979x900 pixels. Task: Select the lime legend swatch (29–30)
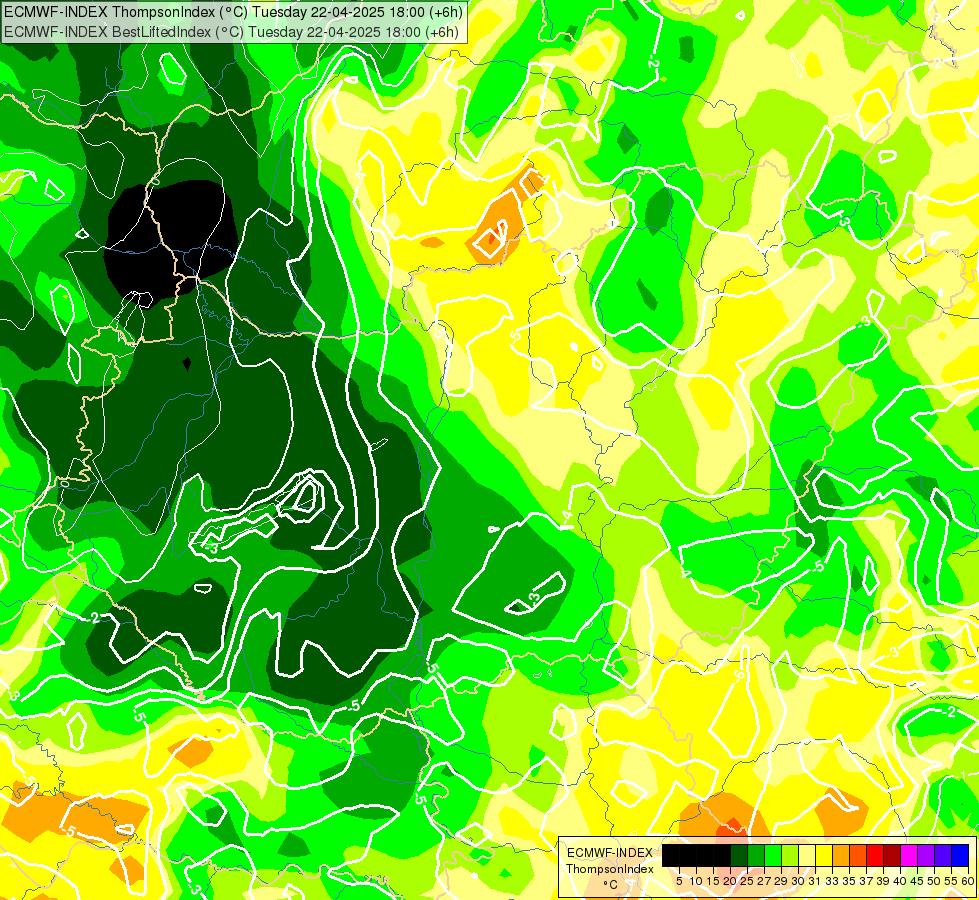790,855
